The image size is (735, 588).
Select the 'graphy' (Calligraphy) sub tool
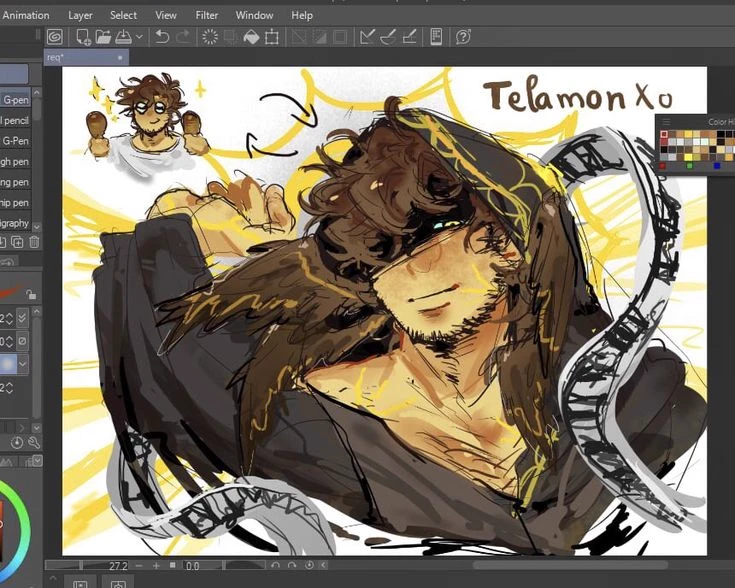pyautogui.click(x=15, y=223)
